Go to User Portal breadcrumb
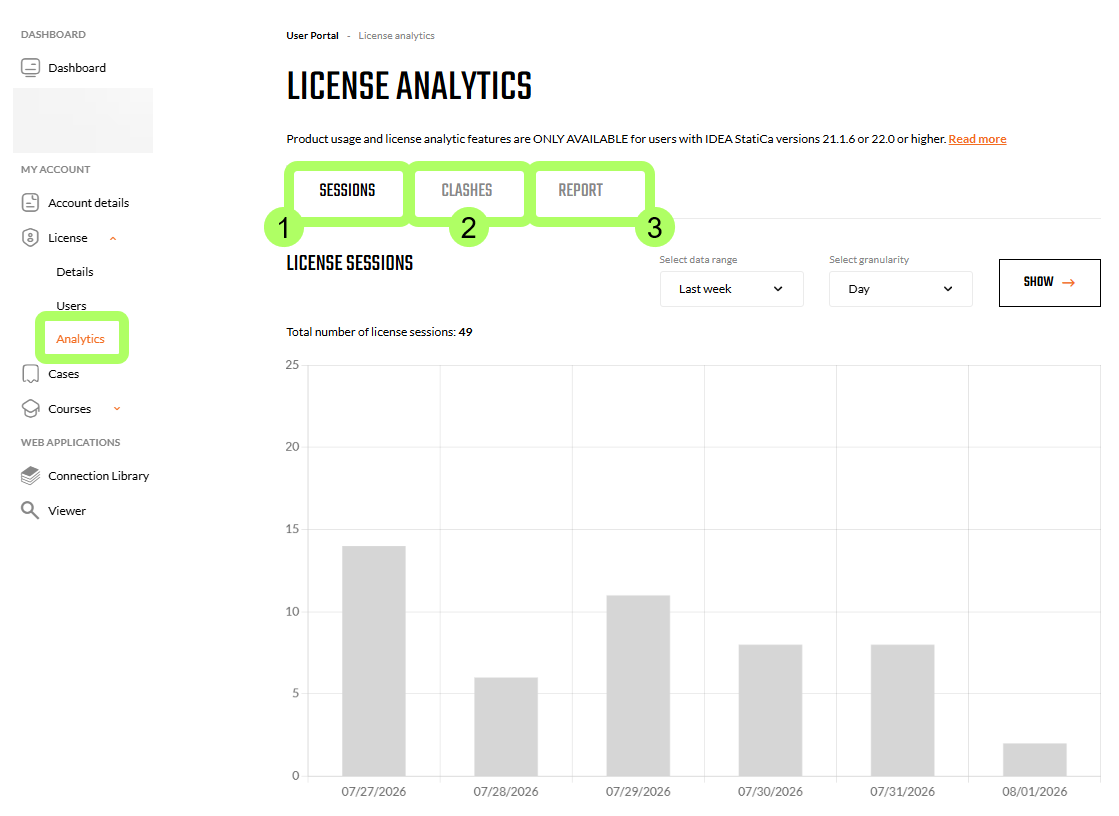Screen dimensions: 1119x816 (313, 36)
